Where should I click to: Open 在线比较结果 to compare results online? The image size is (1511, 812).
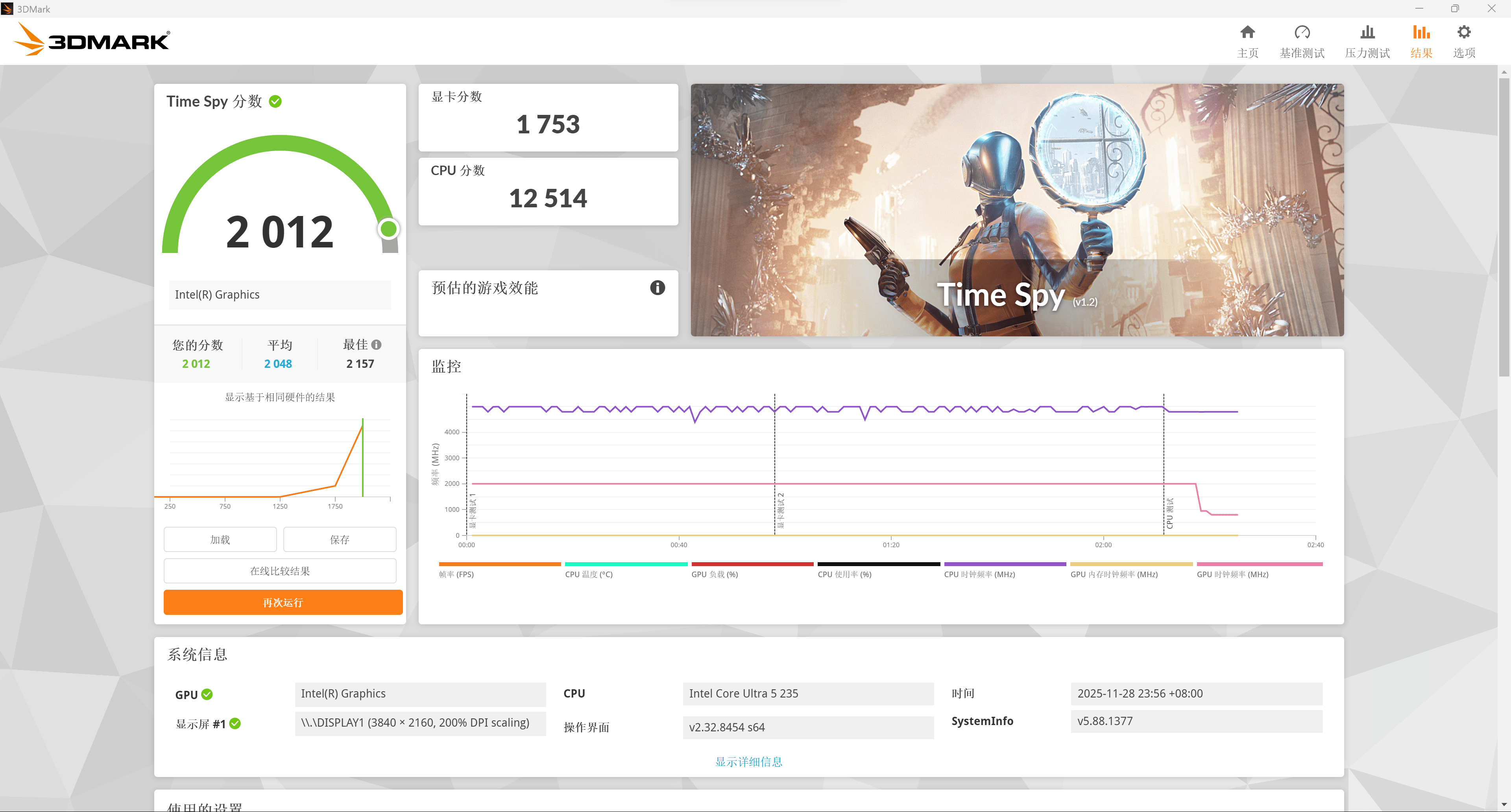(280, 570)
